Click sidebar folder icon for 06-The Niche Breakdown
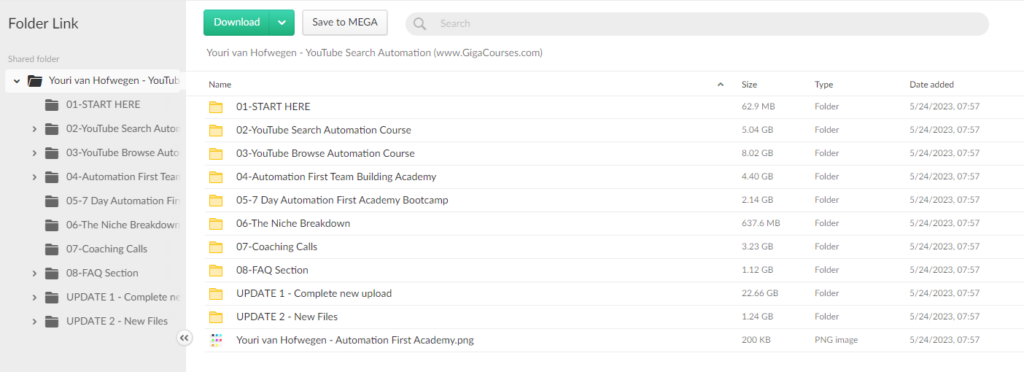This screenshot has height=372, width=1024. pos(52,225)
